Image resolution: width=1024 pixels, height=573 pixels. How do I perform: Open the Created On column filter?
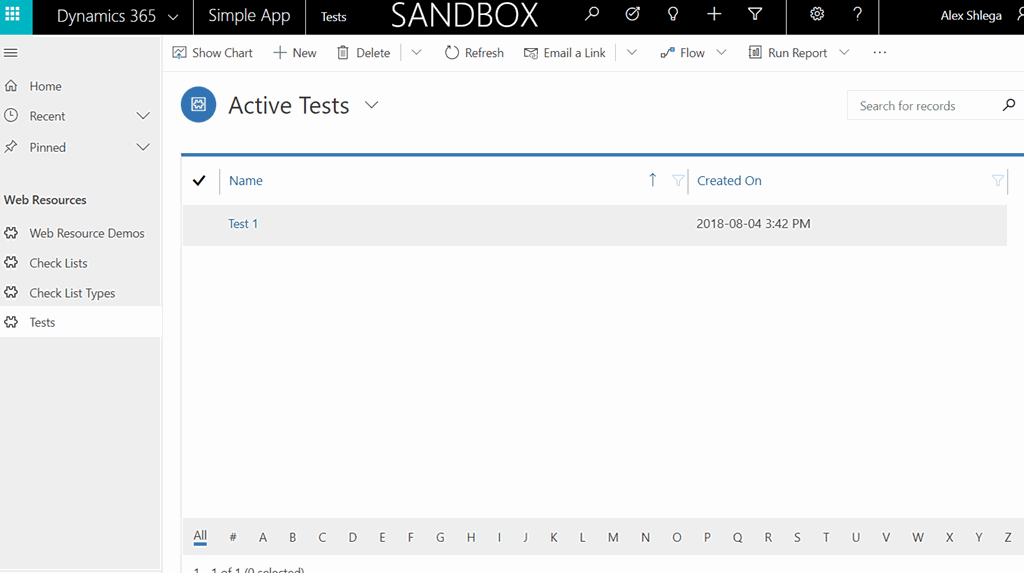click(997, 181)
